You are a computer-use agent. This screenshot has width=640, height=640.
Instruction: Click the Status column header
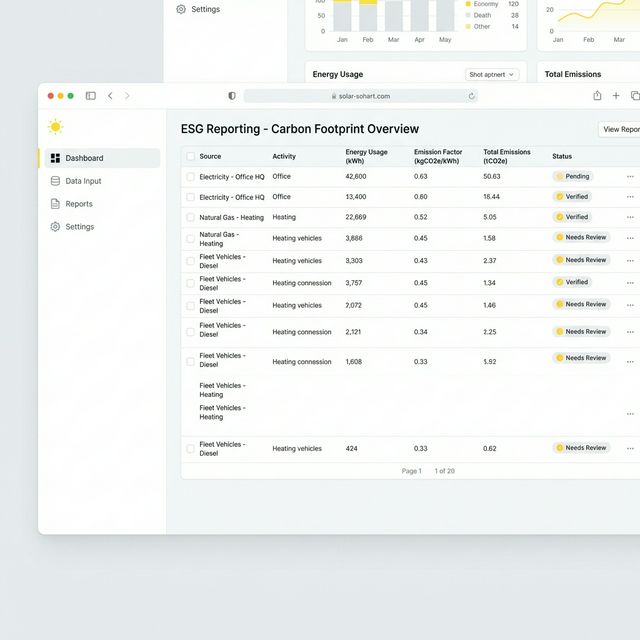[x=562, y=156]
